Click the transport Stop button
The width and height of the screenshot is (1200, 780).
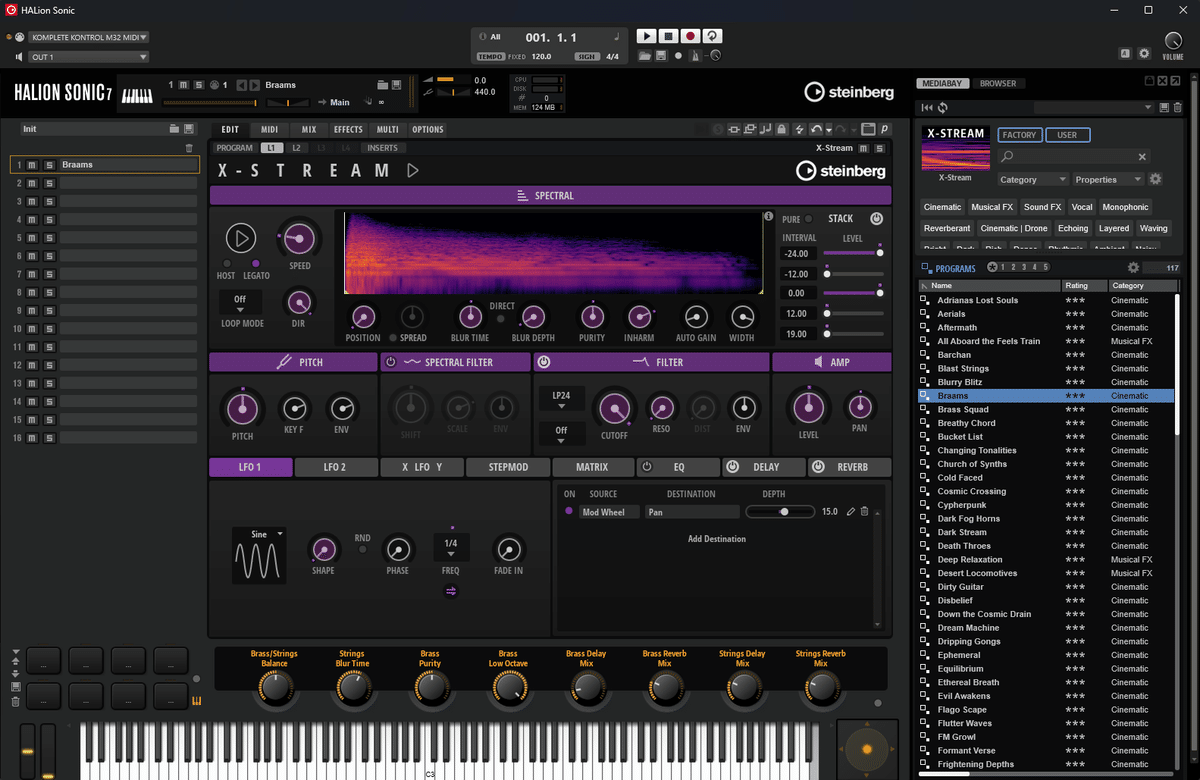pos(667,36)
